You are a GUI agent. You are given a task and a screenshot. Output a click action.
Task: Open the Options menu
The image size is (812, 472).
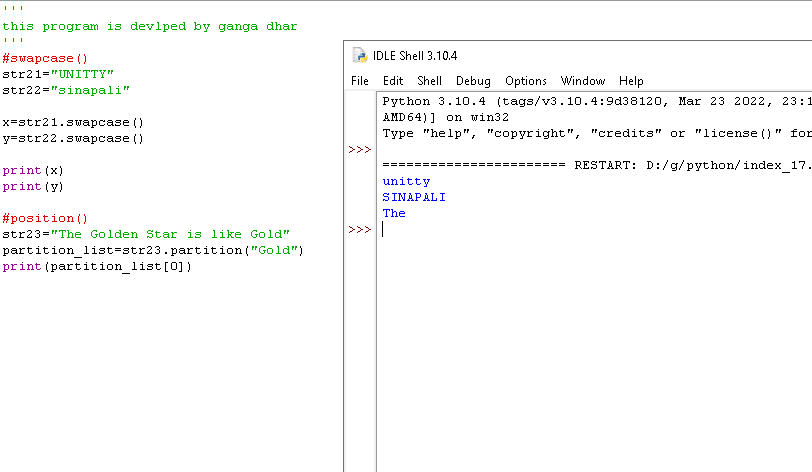click(x=525, y=81)
